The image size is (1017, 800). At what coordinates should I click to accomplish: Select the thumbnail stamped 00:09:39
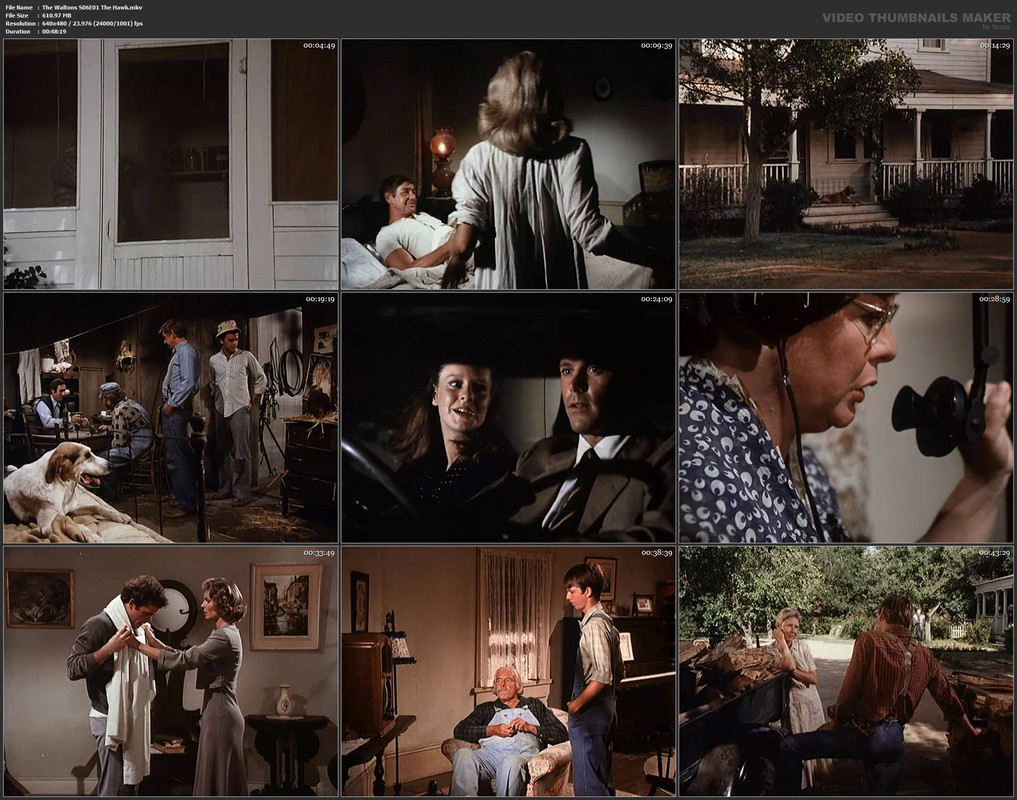(x=508, y=164)
